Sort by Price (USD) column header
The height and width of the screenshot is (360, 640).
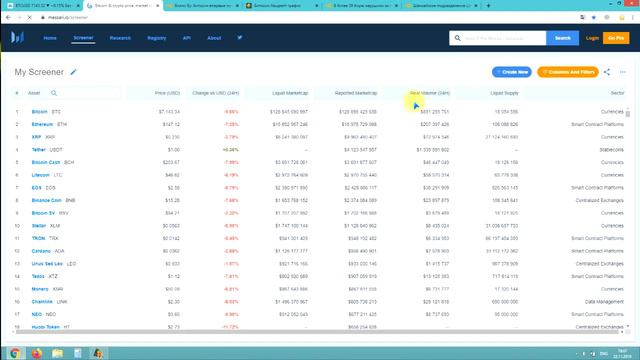(x=167, y=93)
